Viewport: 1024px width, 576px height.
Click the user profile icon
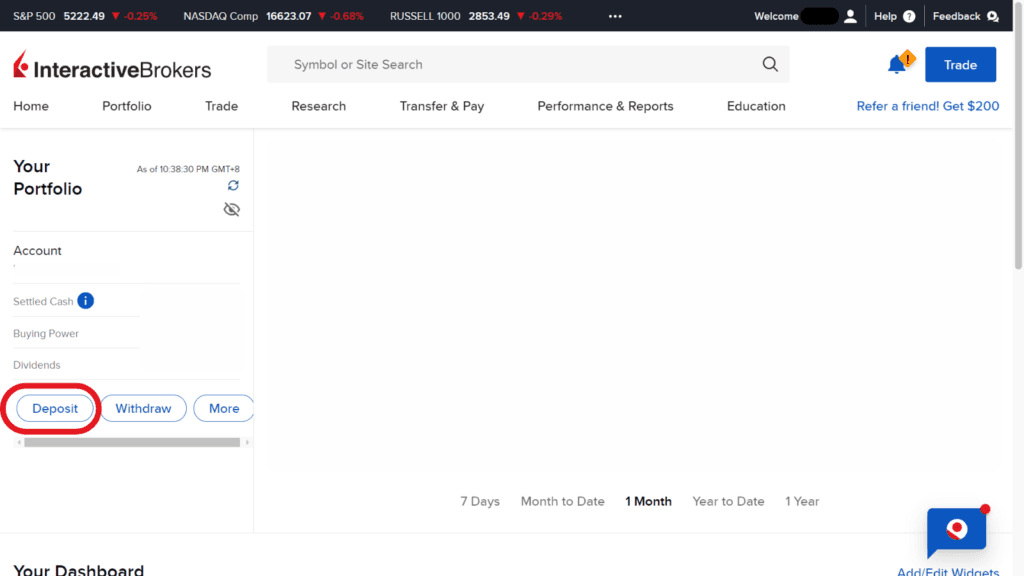(851, 16)
